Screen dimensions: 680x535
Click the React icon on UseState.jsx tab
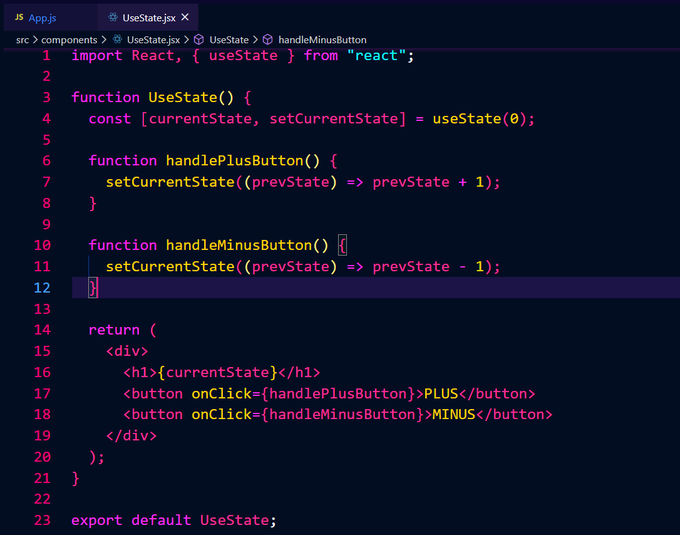[x=113, y=17]
